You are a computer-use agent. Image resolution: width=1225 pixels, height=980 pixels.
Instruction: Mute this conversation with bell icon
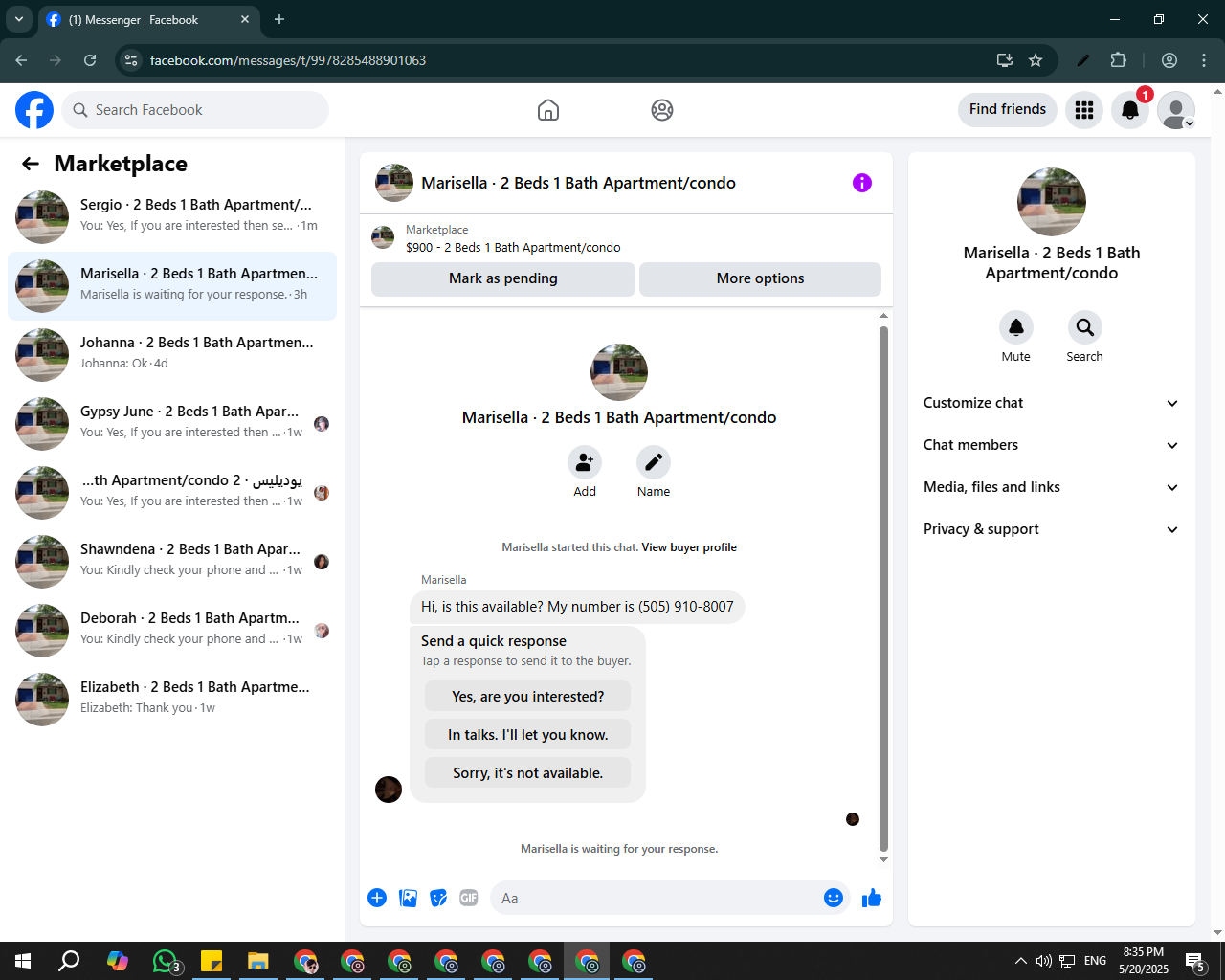[x=1016, y=327]
